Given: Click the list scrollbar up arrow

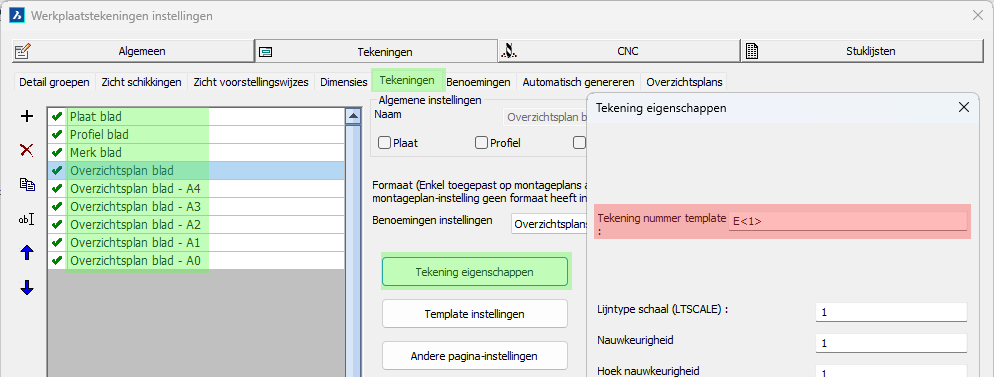Looking at the screenshot, I should point(352,117).
